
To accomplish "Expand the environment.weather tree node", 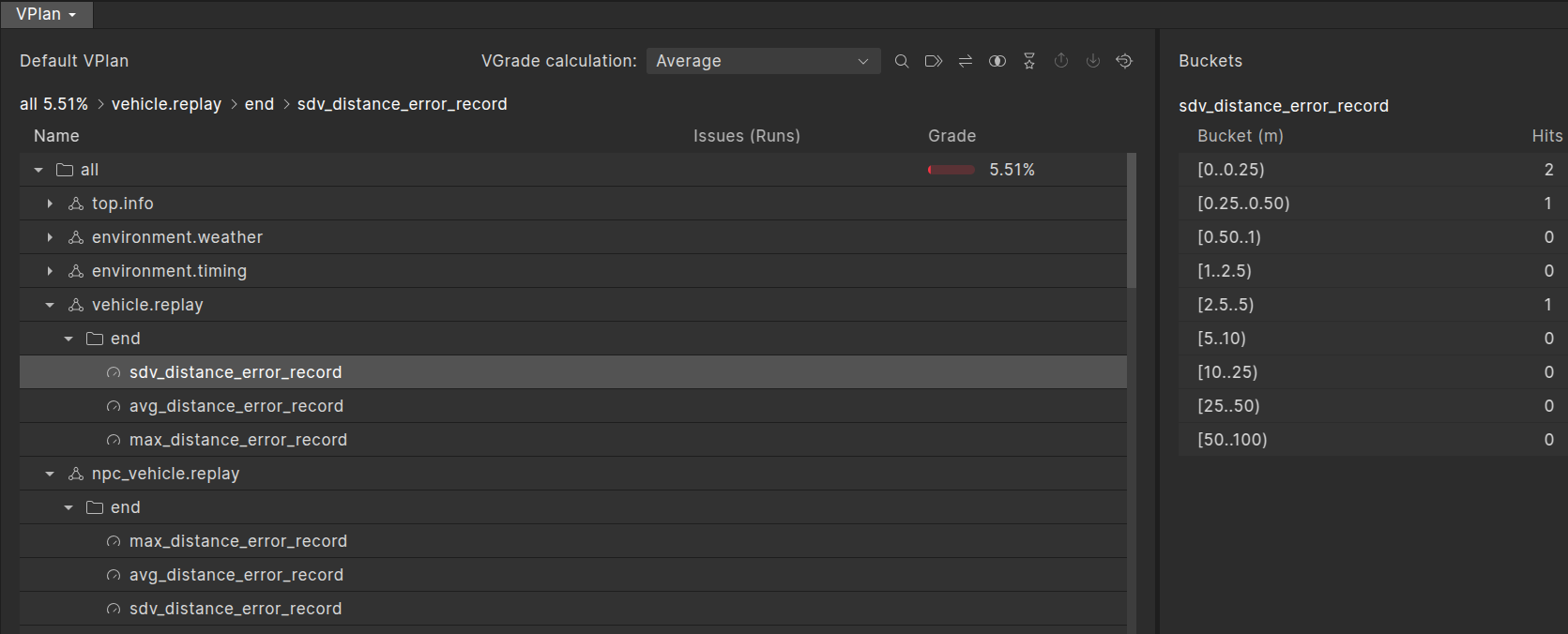I will coord(50,237).
